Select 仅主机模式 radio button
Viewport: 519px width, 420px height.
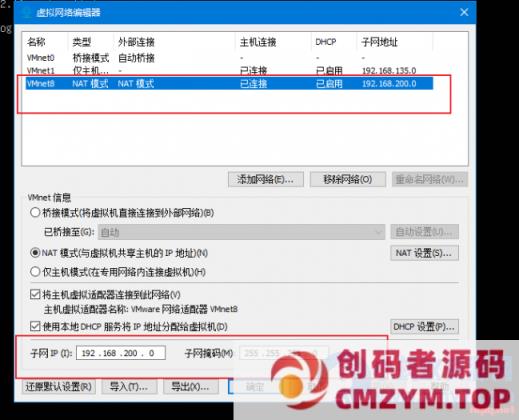pos(35,272)
